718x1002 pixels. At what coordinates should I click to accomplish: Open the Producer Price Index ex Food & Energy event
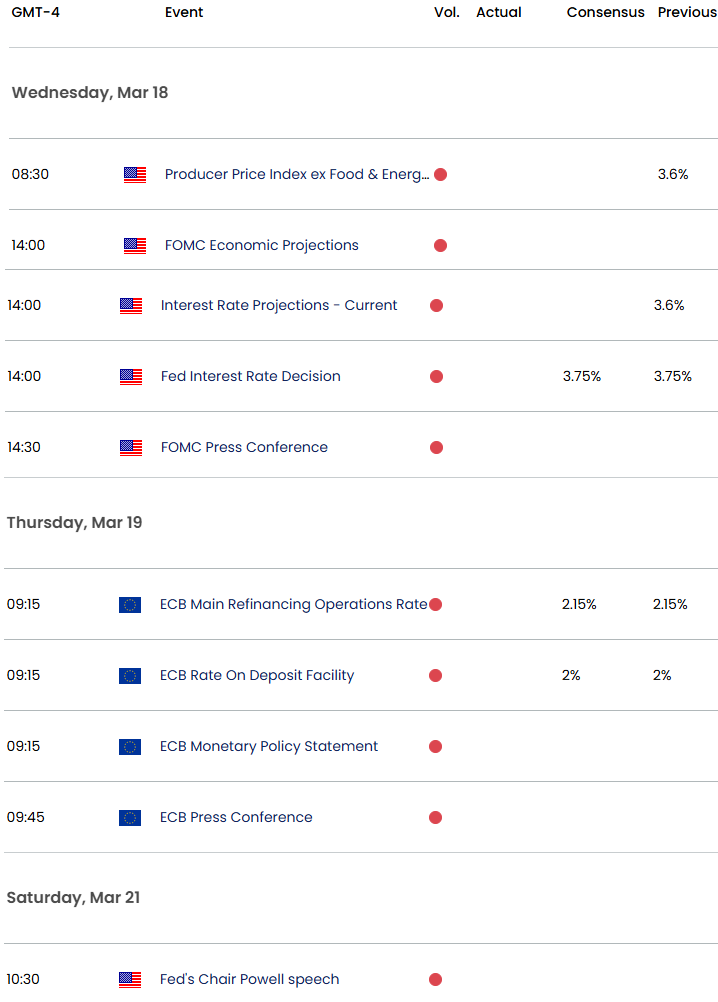coord(297,175)
